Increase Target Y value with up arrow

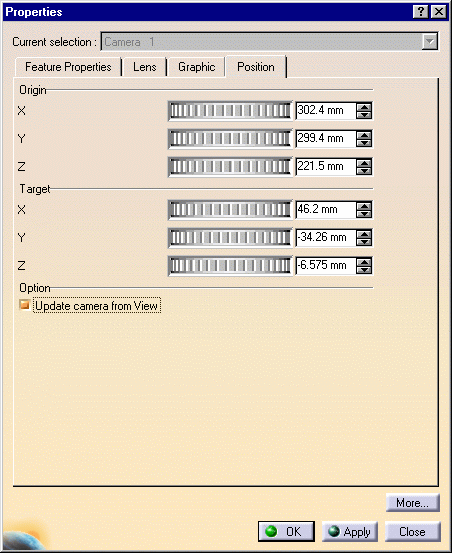(364, 234)
